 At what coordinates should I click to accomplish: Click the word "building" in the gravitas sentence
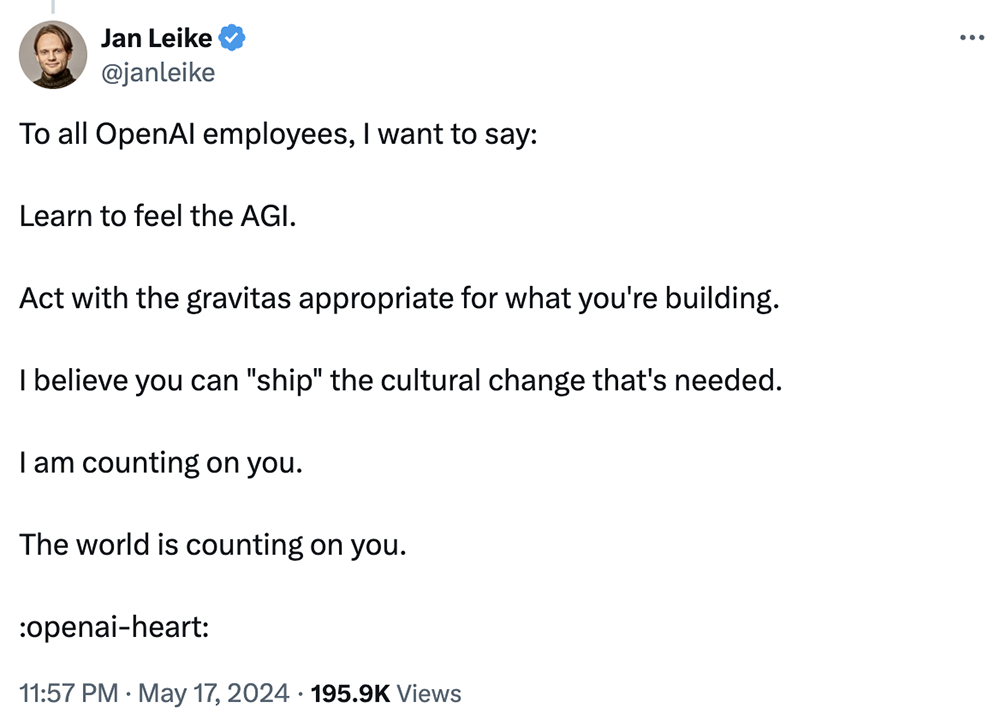pyautogui.click(x=724, y=299)
